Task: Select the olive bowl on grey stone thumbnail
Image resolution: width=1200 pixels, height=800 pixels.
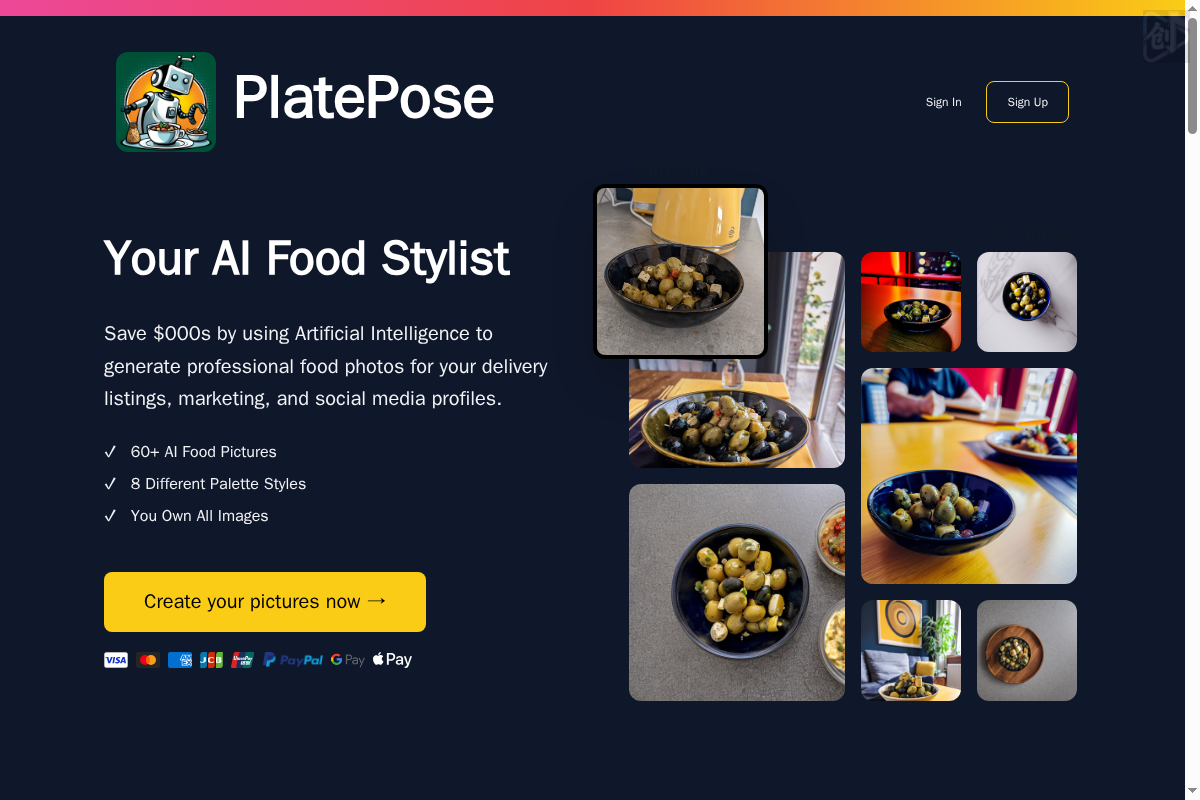Action: (737, 592)
